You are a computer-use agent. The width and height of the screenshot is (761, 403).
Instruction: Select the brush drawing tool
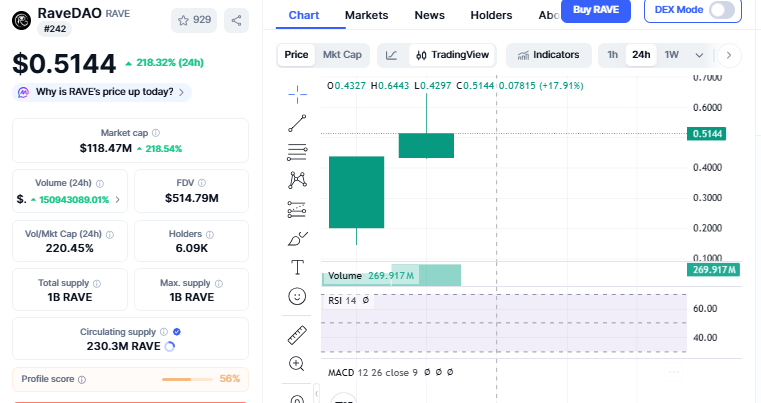(x=297, y=238)
